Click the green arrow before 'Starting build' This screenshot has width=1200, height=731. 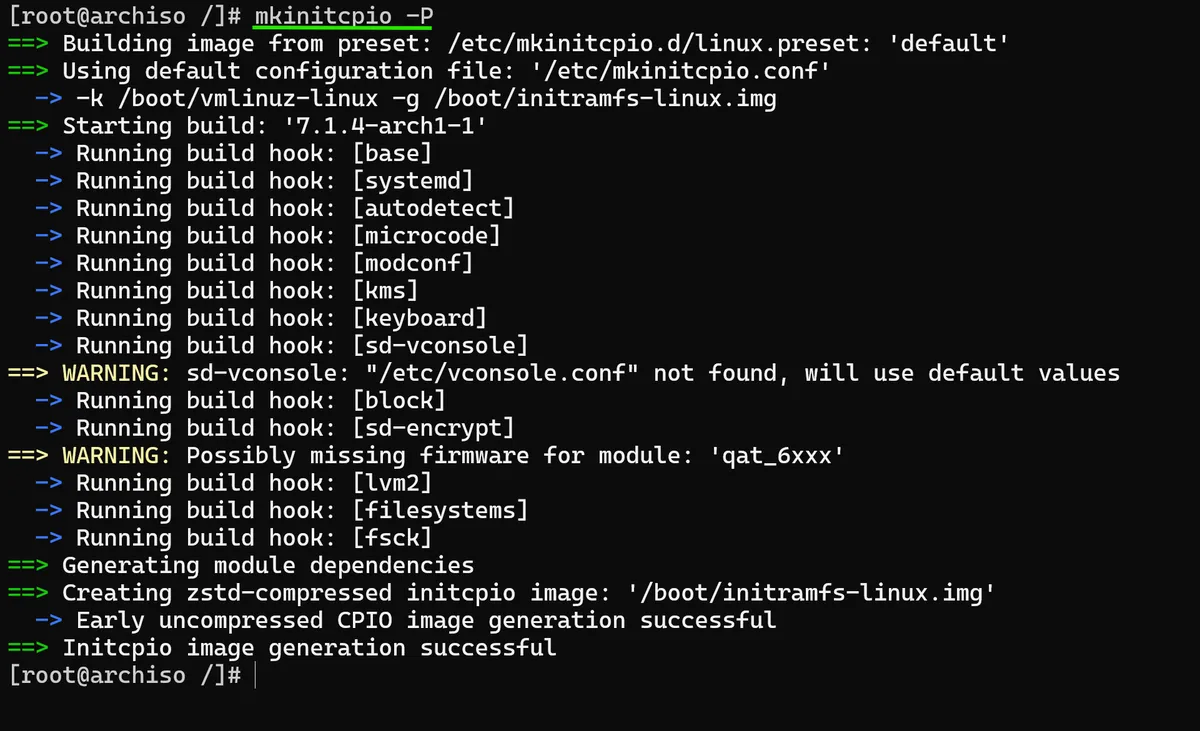pos(27,126)
